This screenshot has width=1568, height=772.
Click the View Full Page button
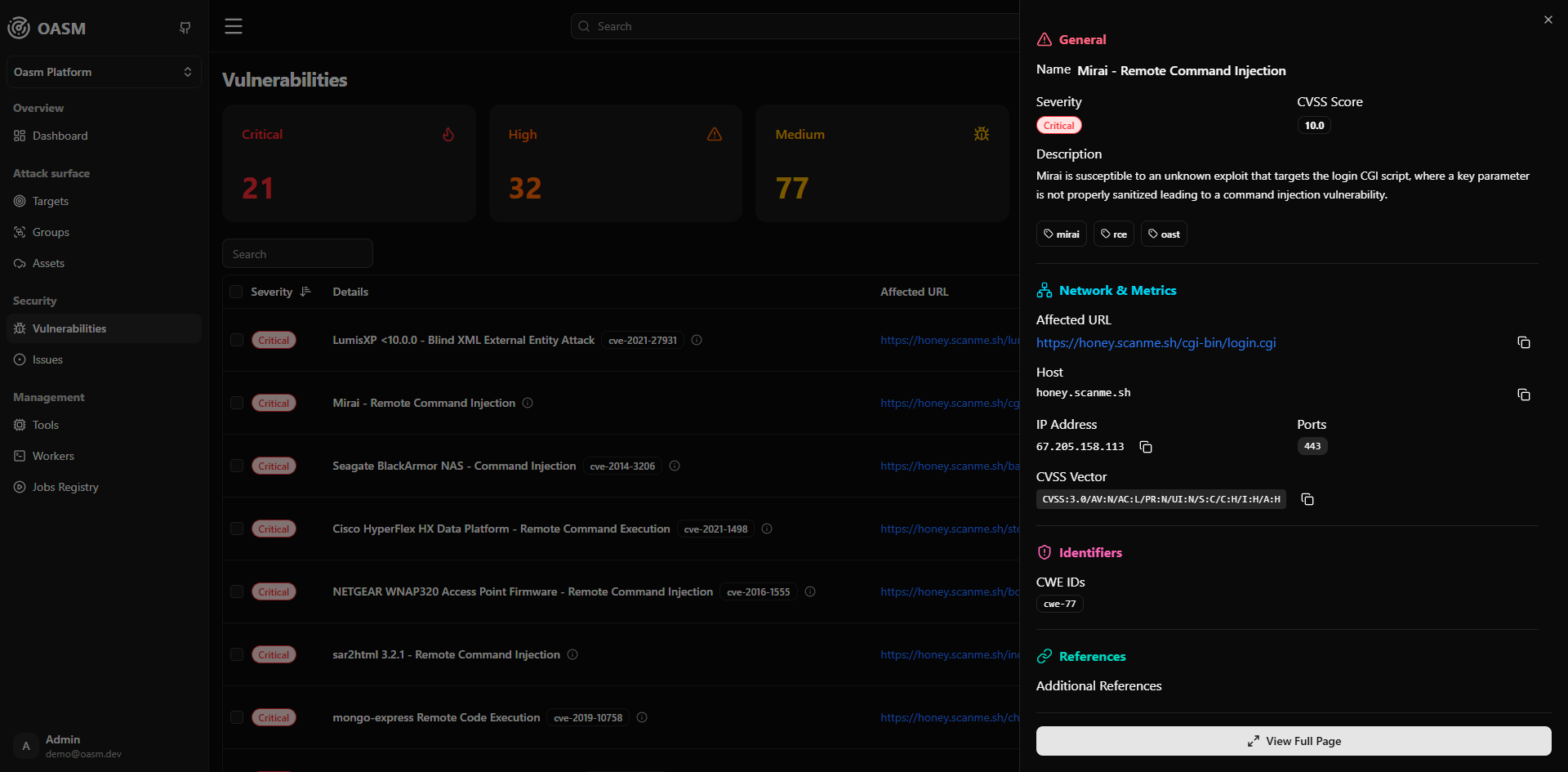(1294, 741)
